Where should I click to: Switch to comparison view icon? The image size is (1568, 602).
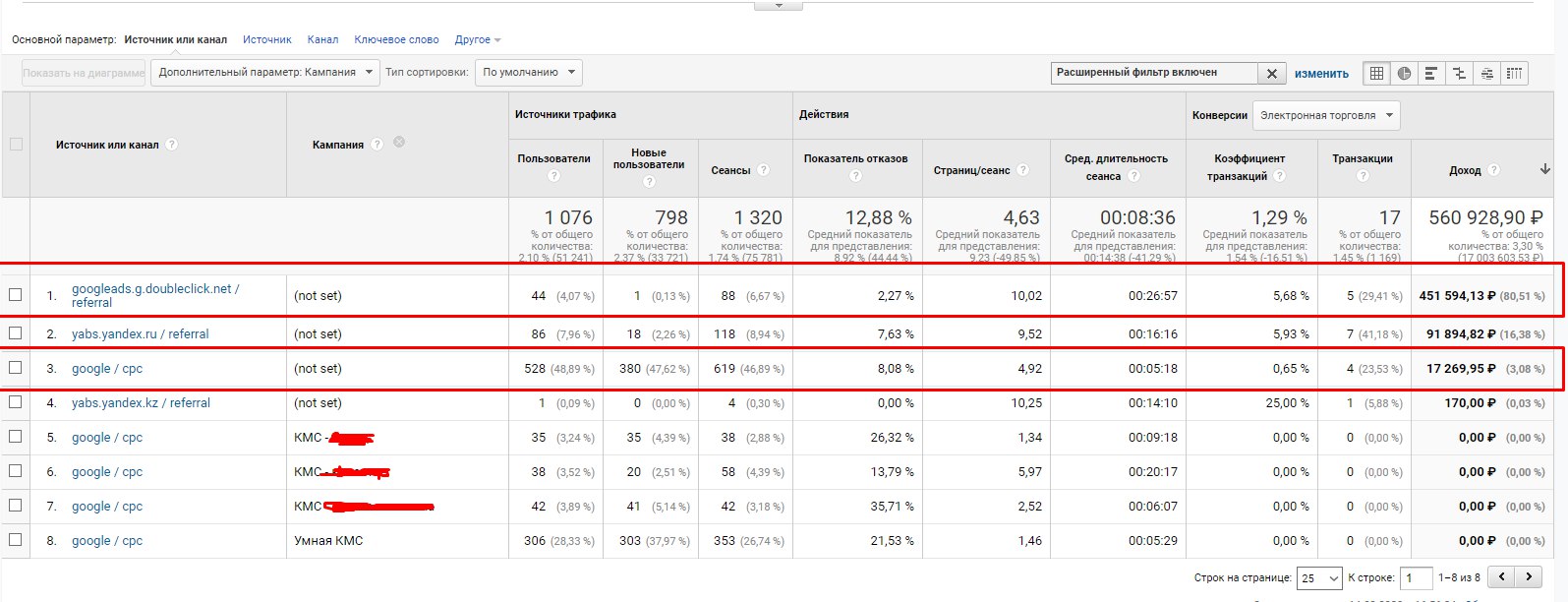pyautogui.click(x=1459, y=73)
